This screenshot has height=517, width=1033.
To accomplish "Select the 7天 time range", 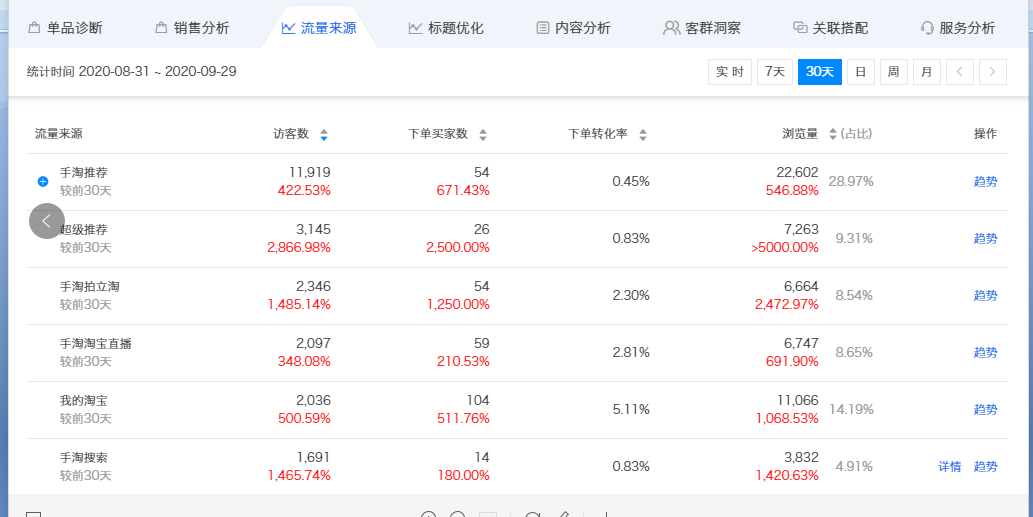I will 774,72.
